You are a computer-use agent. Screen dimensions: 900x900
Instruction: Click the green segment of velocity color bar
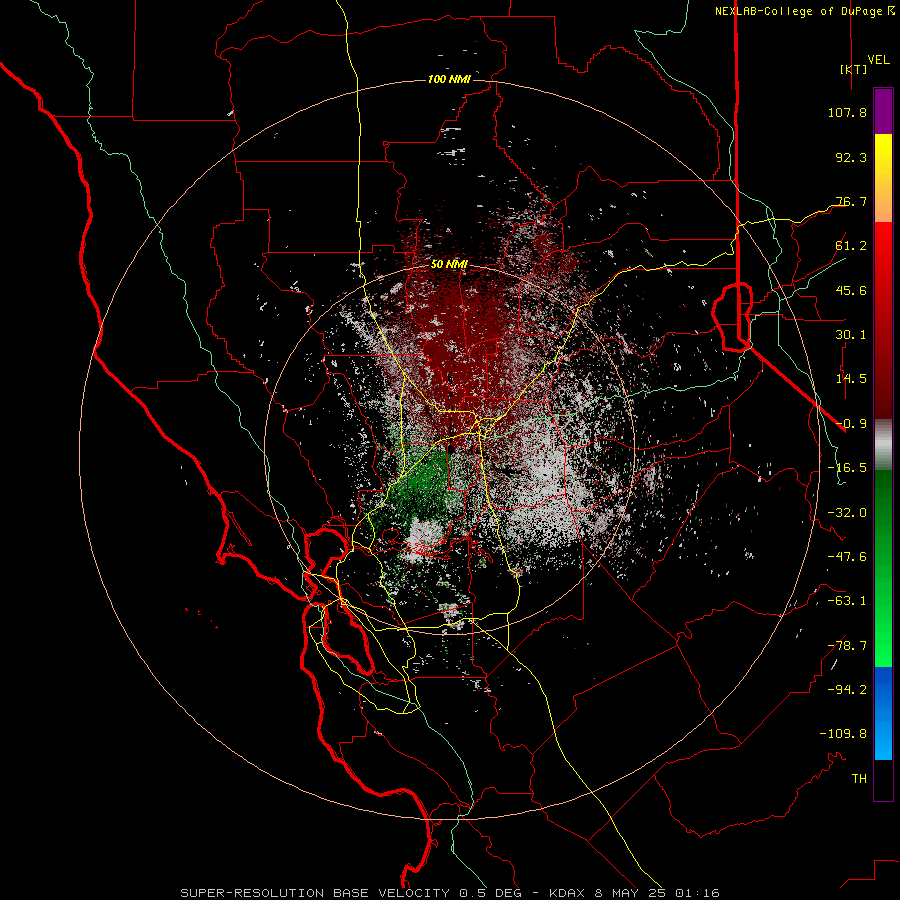tap(883, 568)
